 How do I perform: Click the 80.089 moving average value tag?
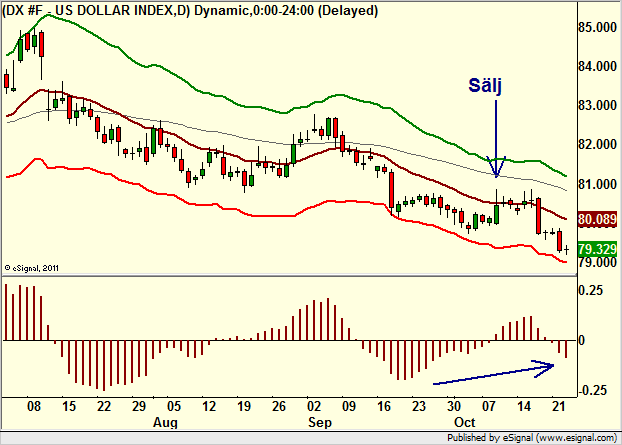[x=597, y=219]
